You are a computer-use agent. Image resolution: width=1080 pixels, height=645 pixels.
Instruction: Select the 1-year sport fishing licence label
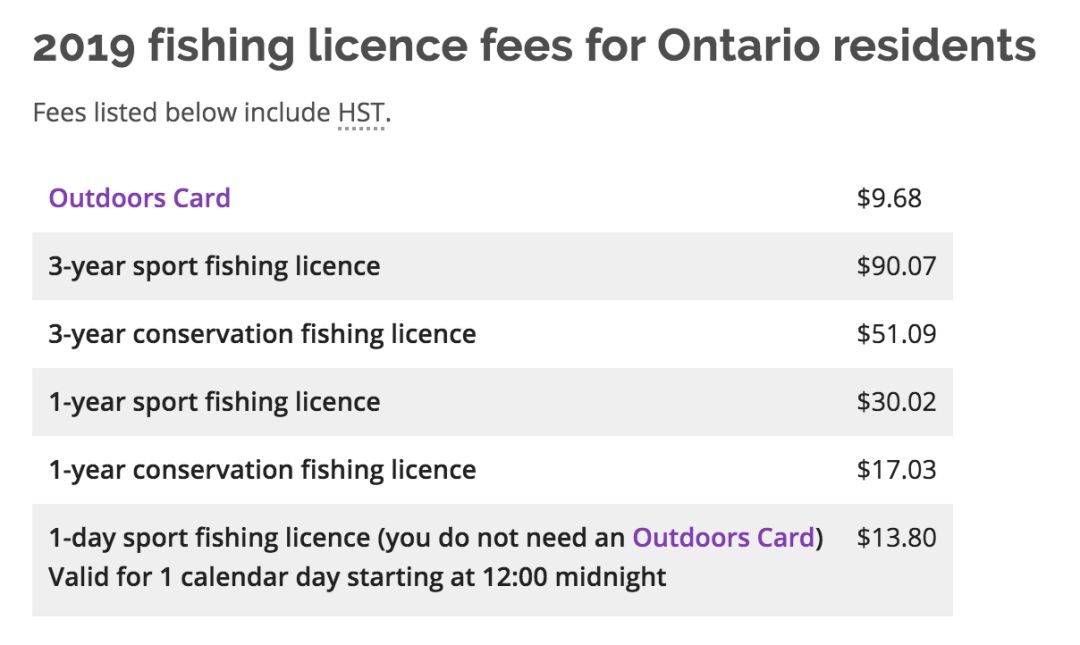click(214, 402)
